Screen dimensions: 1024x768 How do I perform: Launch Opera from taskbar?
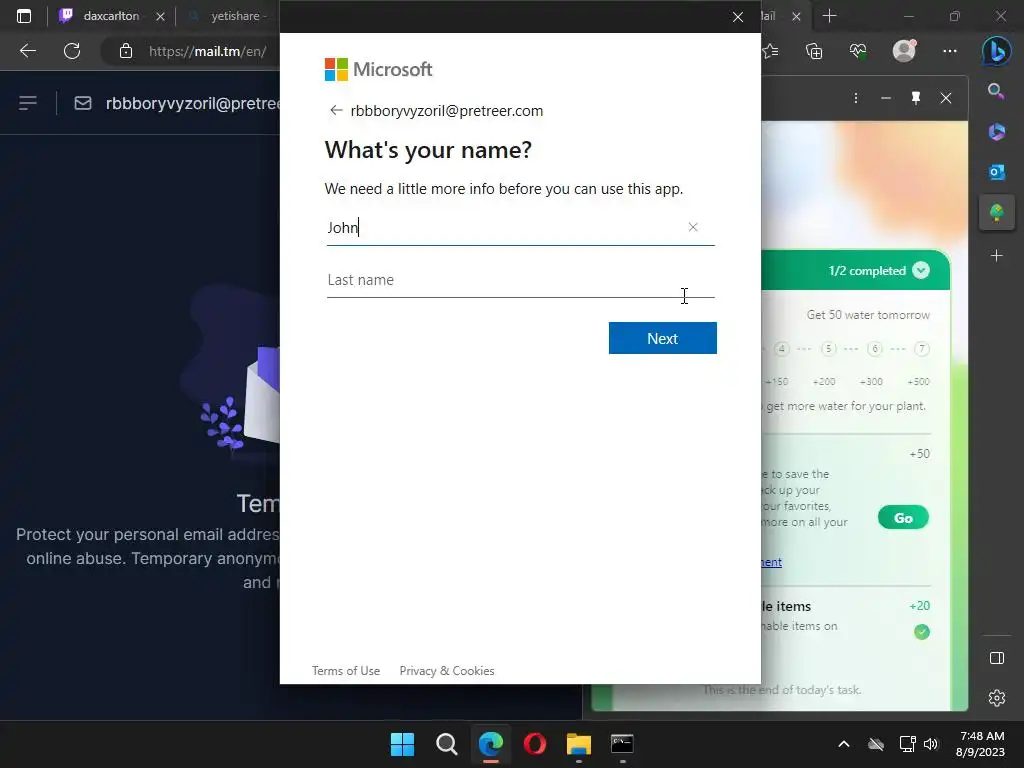point(535,744)
